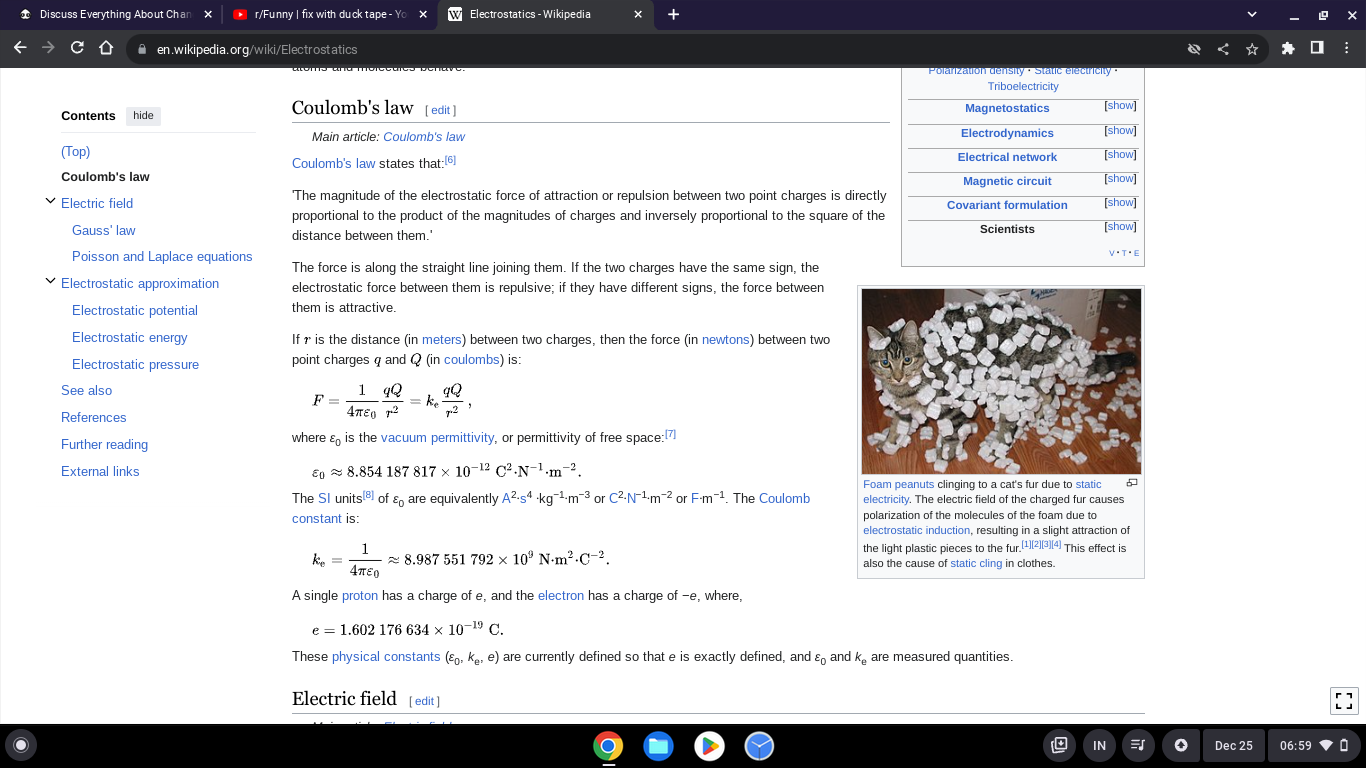
Task: Open the crossed-eye cookie blocking icon
Action: tap(1193, 49)
